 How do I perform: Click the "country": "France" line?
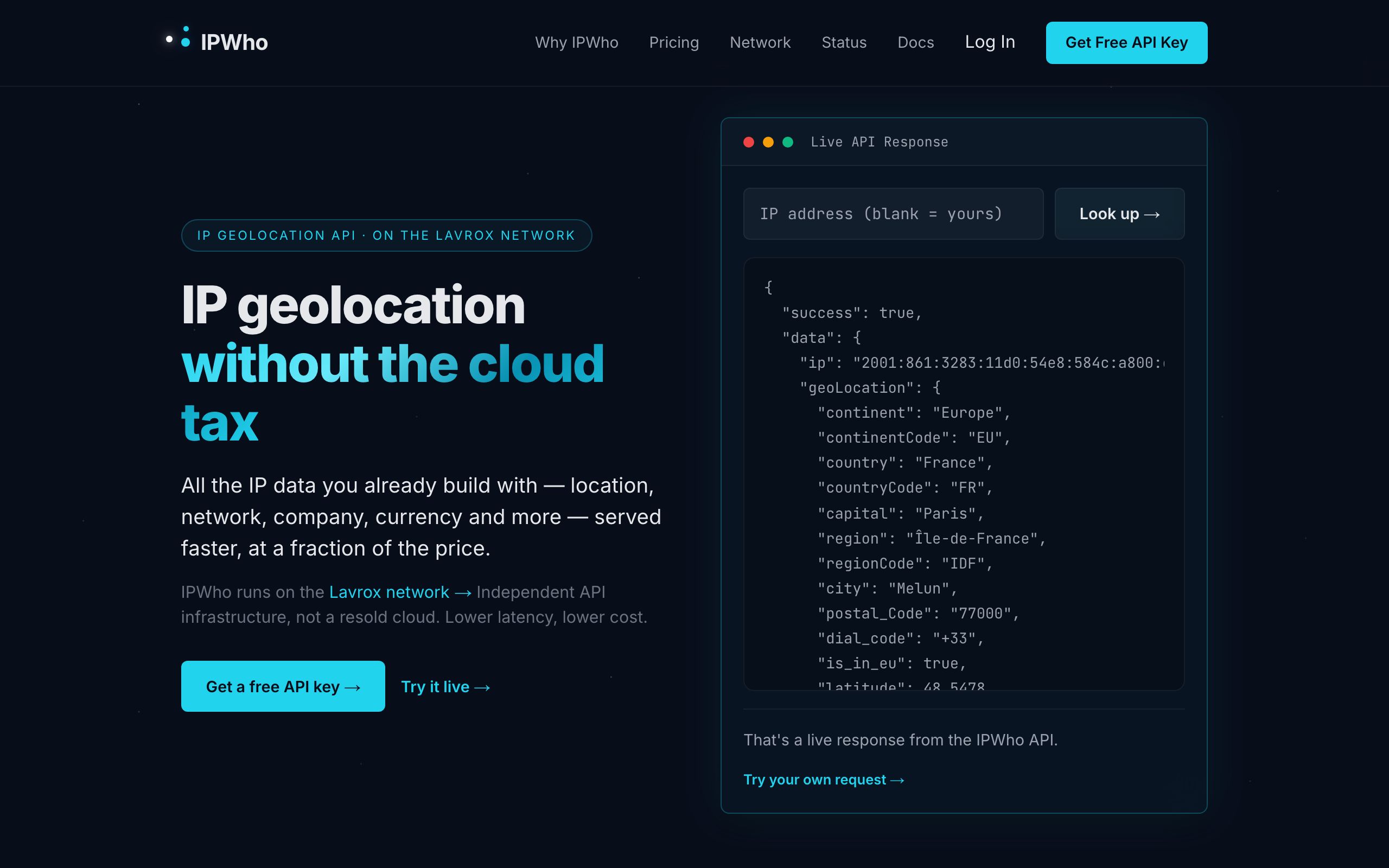[905, 463]
